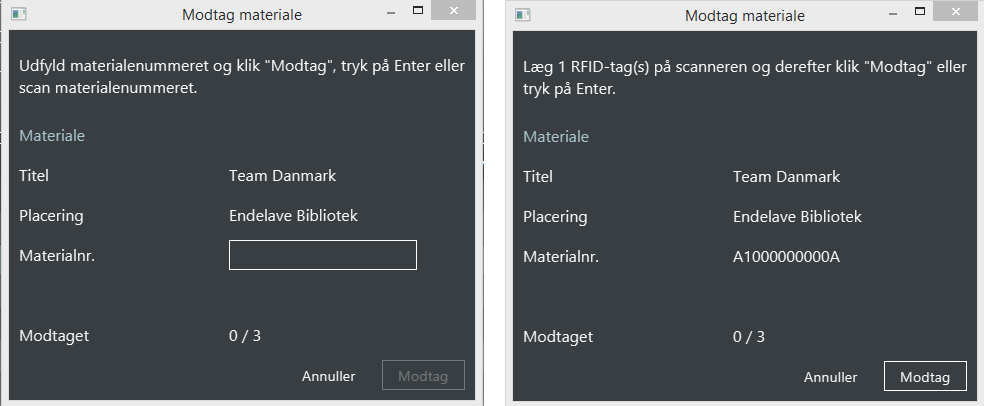Screen dimensions: 984x406
Task: Minimize the RFID-tag scanning dialog
Action: click(x=893, y=13)
